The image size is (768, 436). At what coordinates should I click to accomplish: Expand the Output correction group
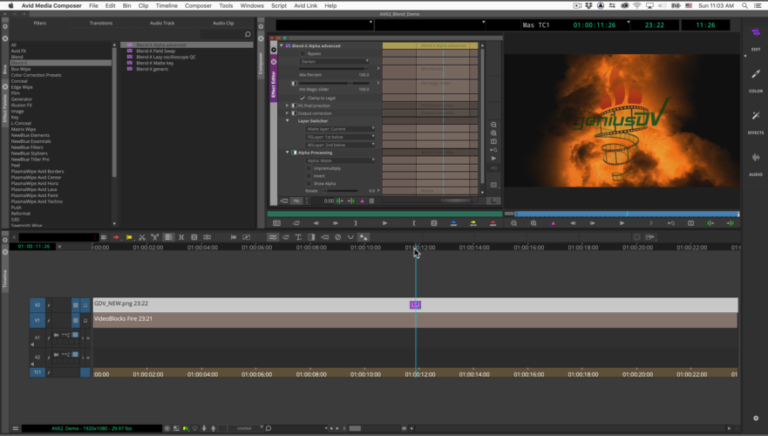(288, 113)
